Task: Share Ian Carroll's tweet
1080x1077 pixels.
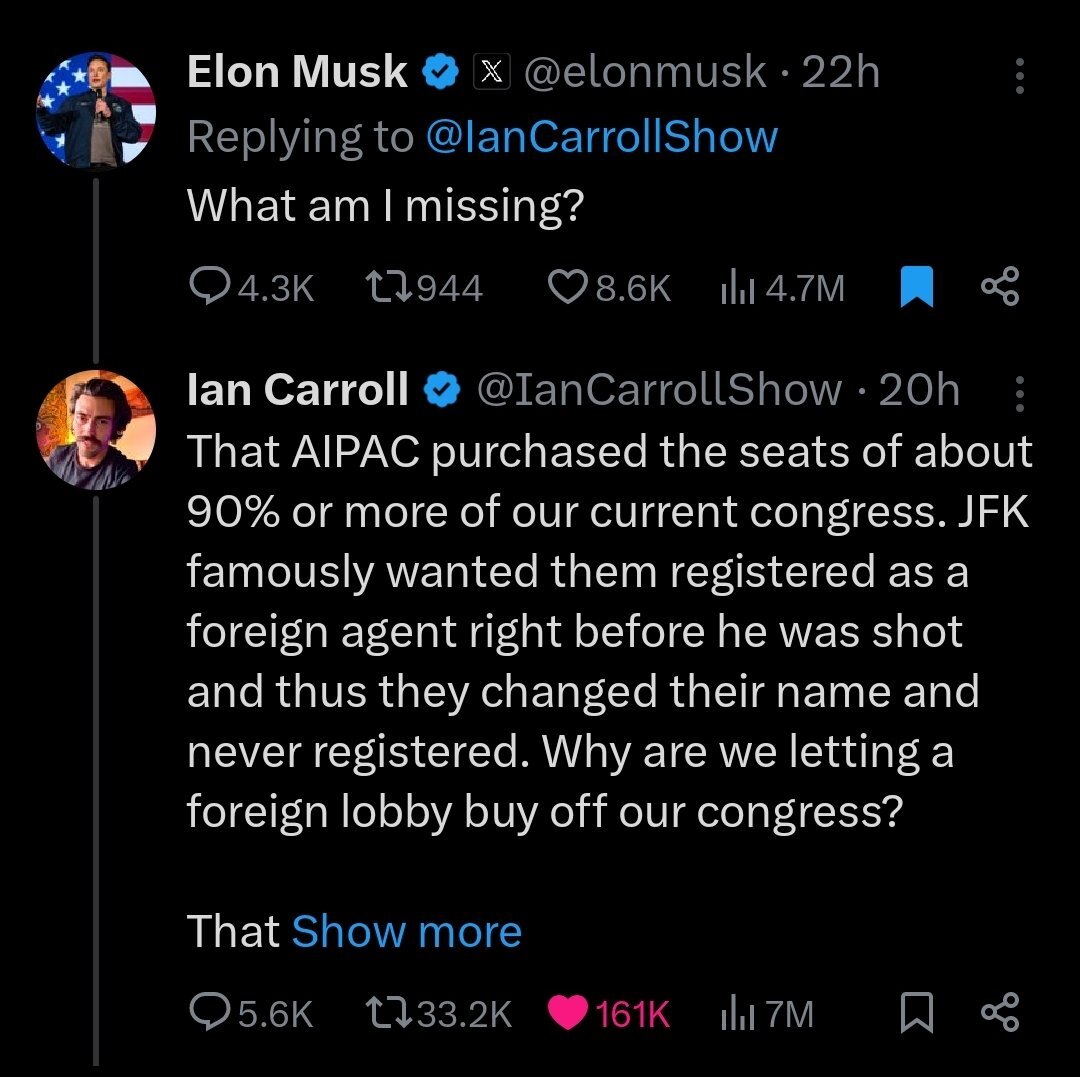Action: pos(1000,1012)
